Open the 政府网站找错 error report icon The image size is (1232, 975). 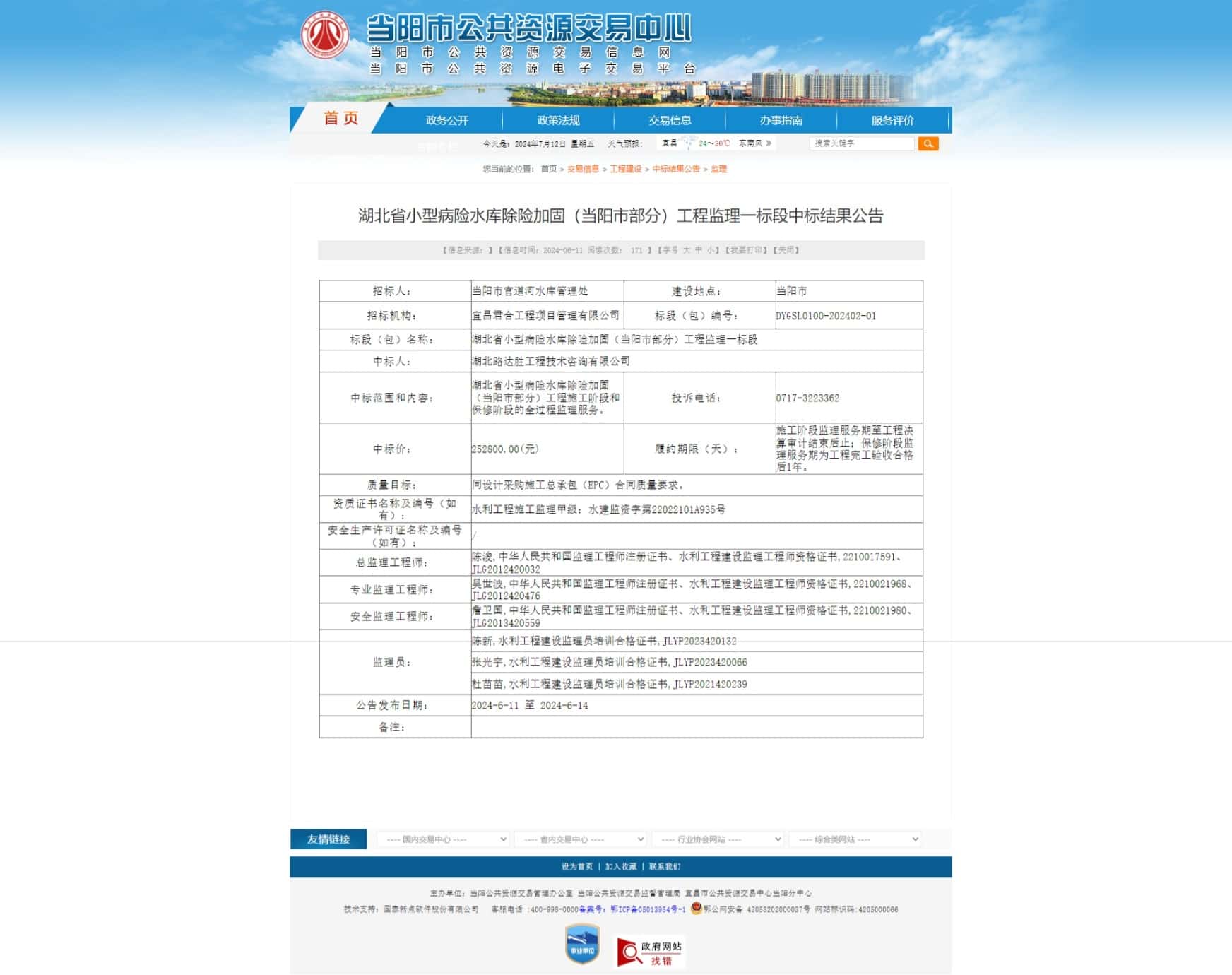(x=650, y=952)
